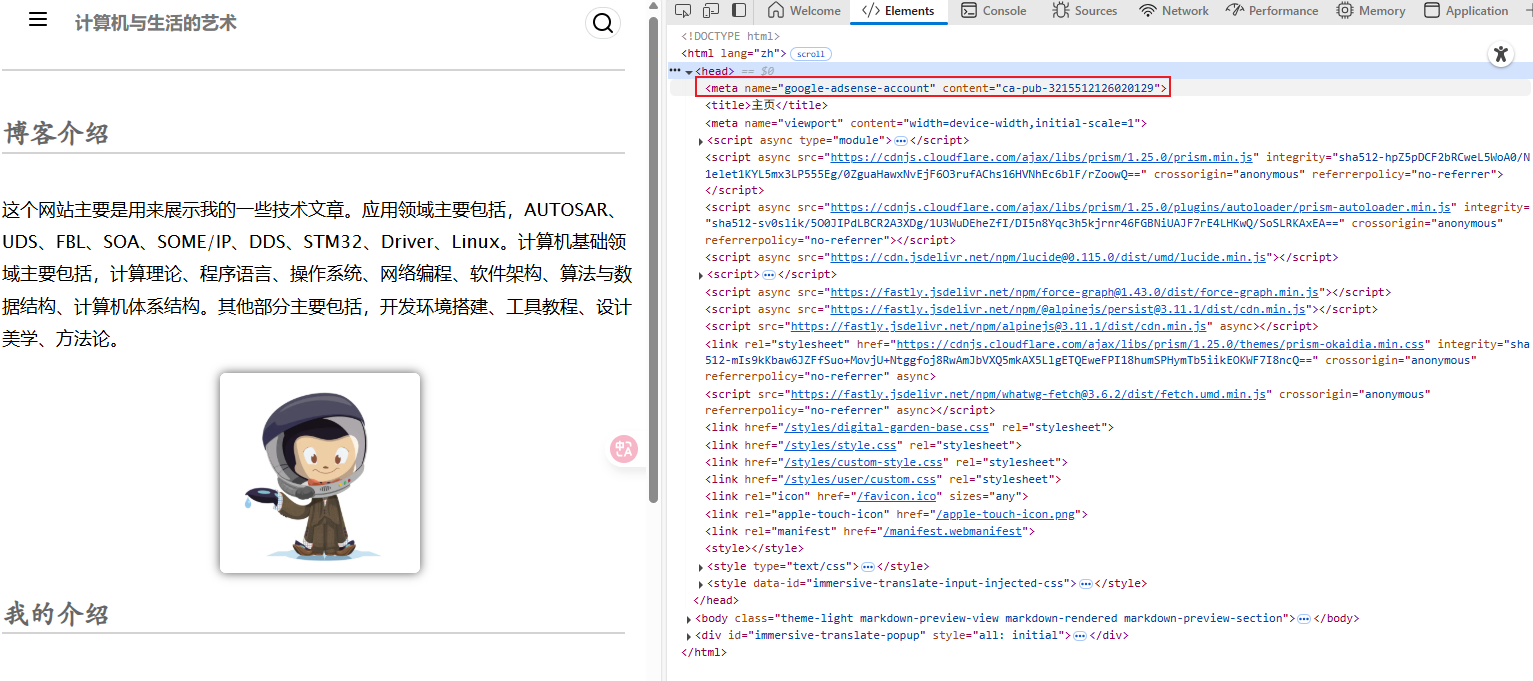The width and height of the screenshot is (1533, 681).
Task: Click the dock side layout icon
Action: (x=738, y=10)
